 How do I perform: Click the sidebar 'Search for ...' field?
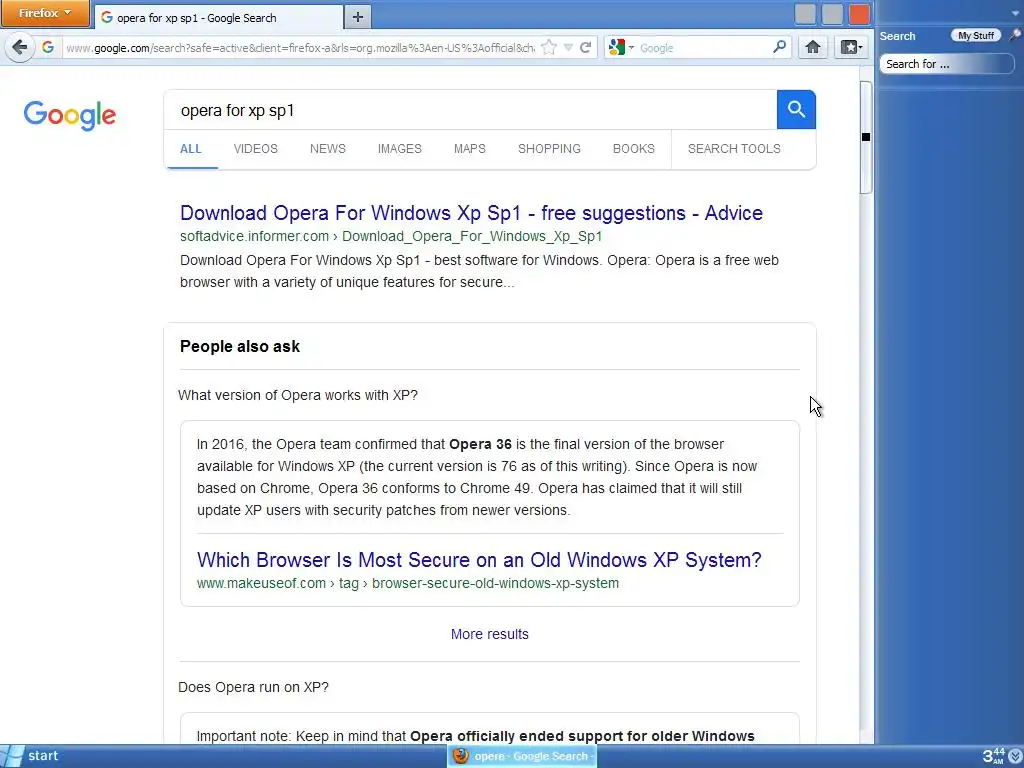(x=946, y=64)
